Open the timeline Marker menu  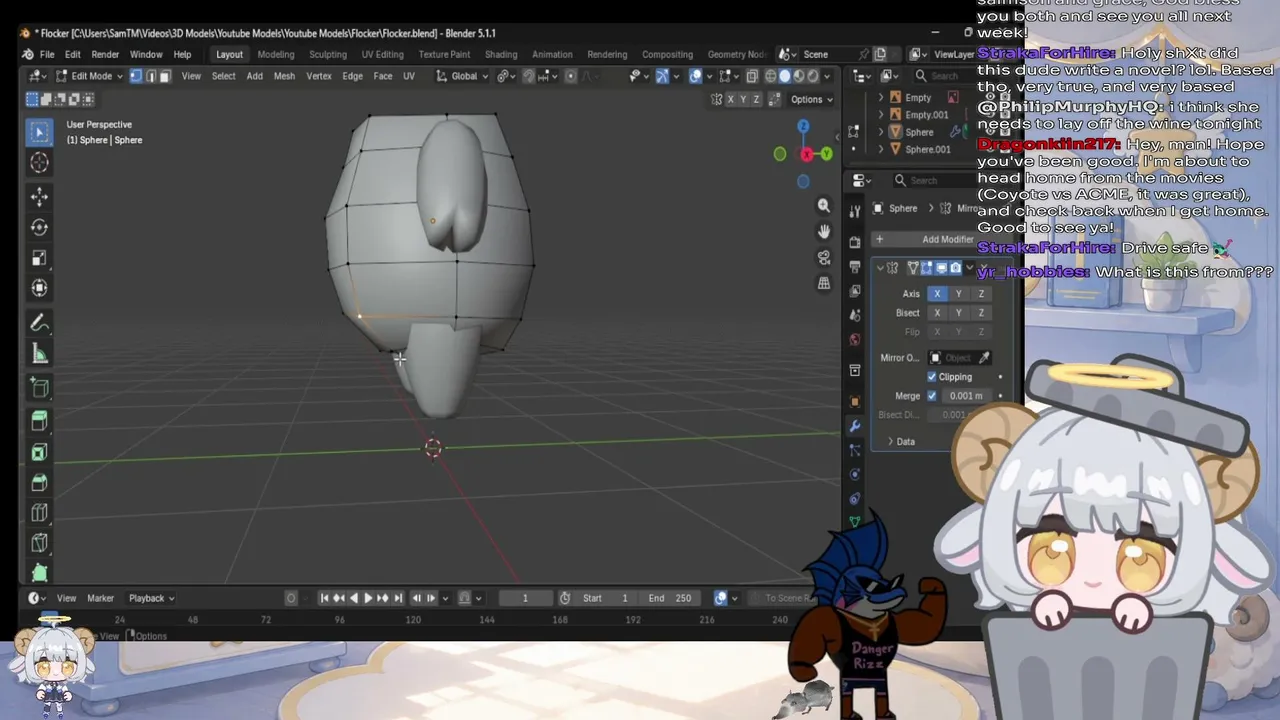pyautogui.click(x=100, y=598)
